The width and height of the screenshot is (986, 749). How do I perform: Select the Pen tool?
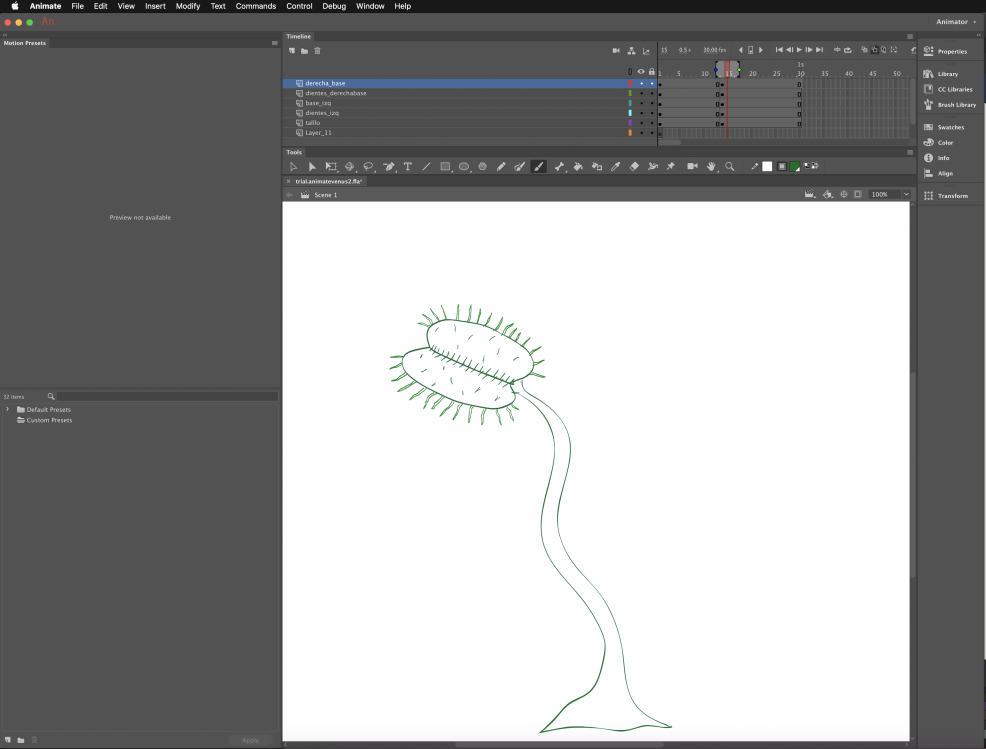(389, 166)
